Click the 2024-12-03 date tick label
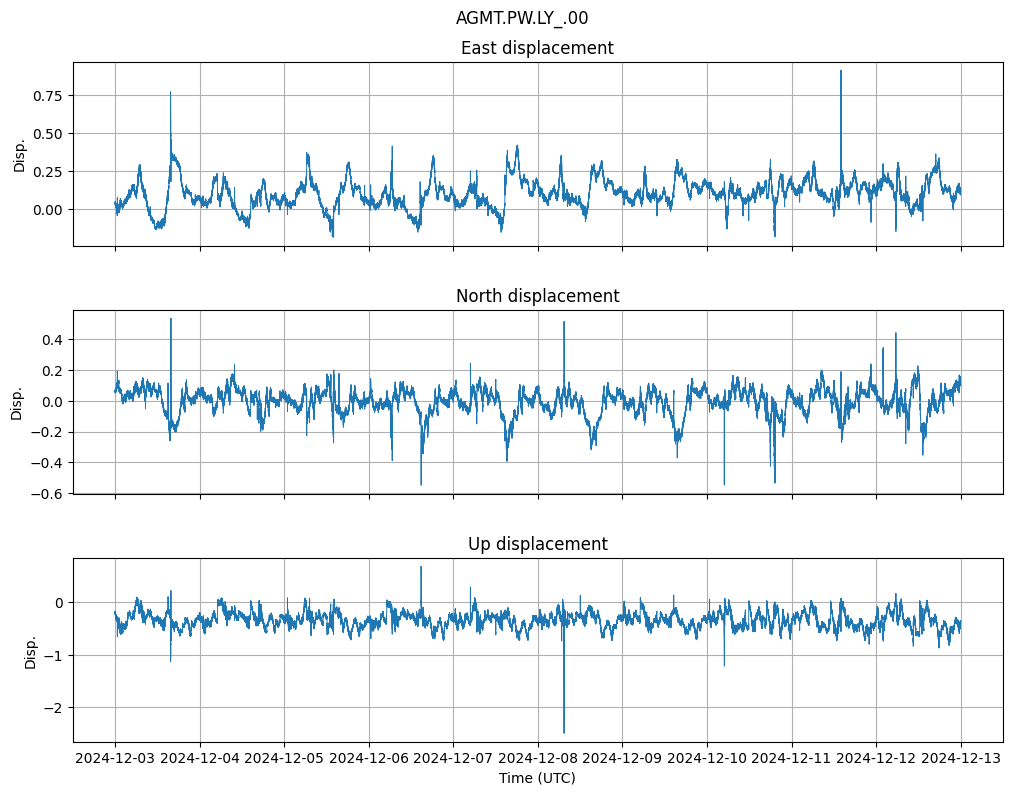 coord(115,759)
